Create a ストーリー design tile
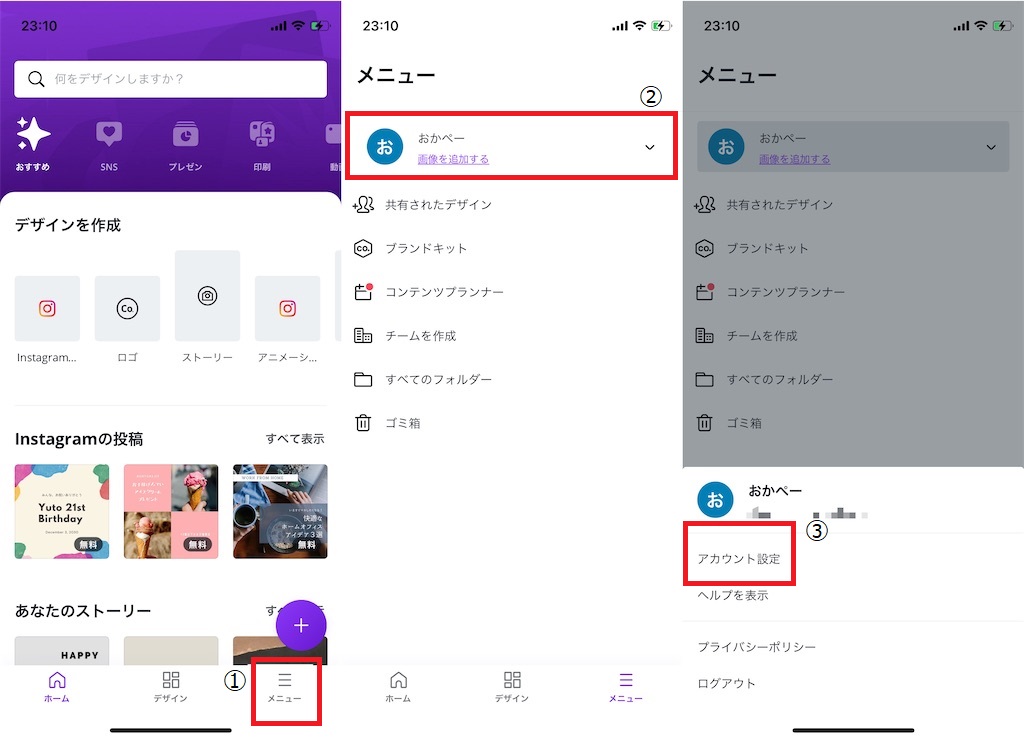 click(x=207, y=296)
